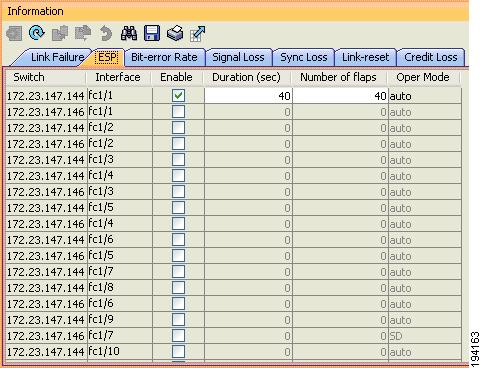Click the Enable column header
This screenshot has height=368, width=482.
tap(178, 77)
